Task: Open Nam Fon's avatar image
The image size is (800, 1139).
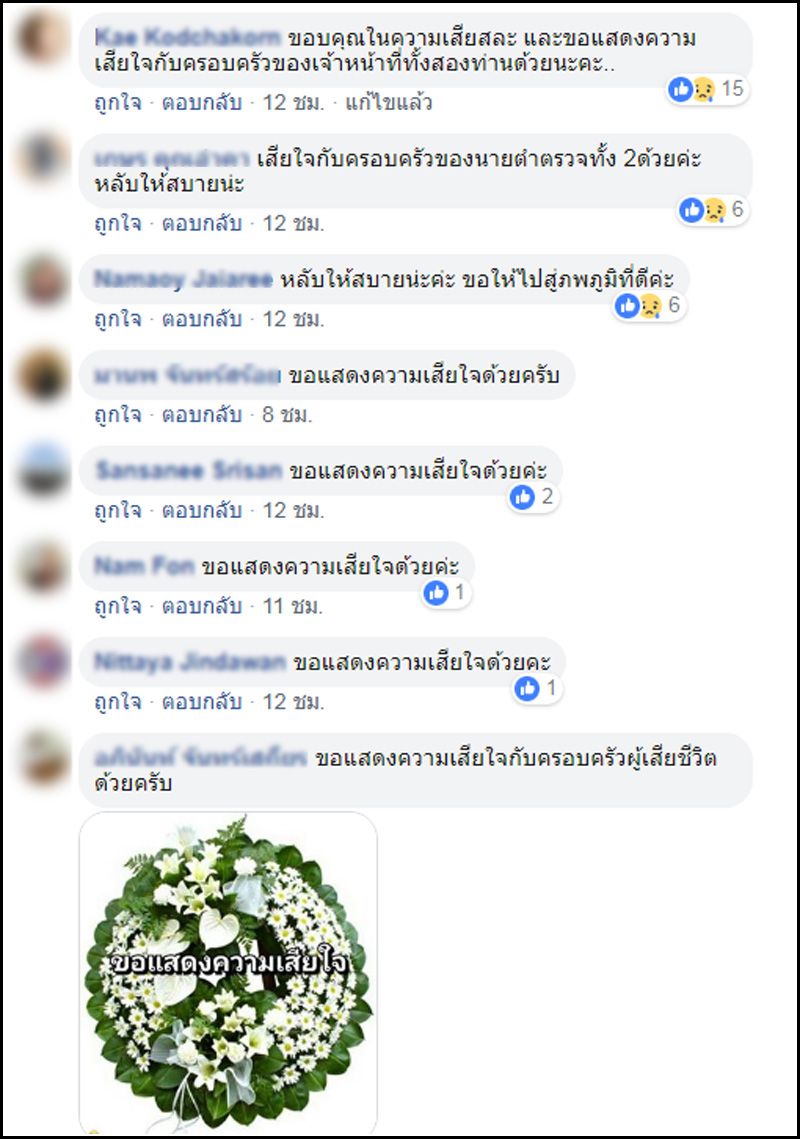Action: point(43,566)
